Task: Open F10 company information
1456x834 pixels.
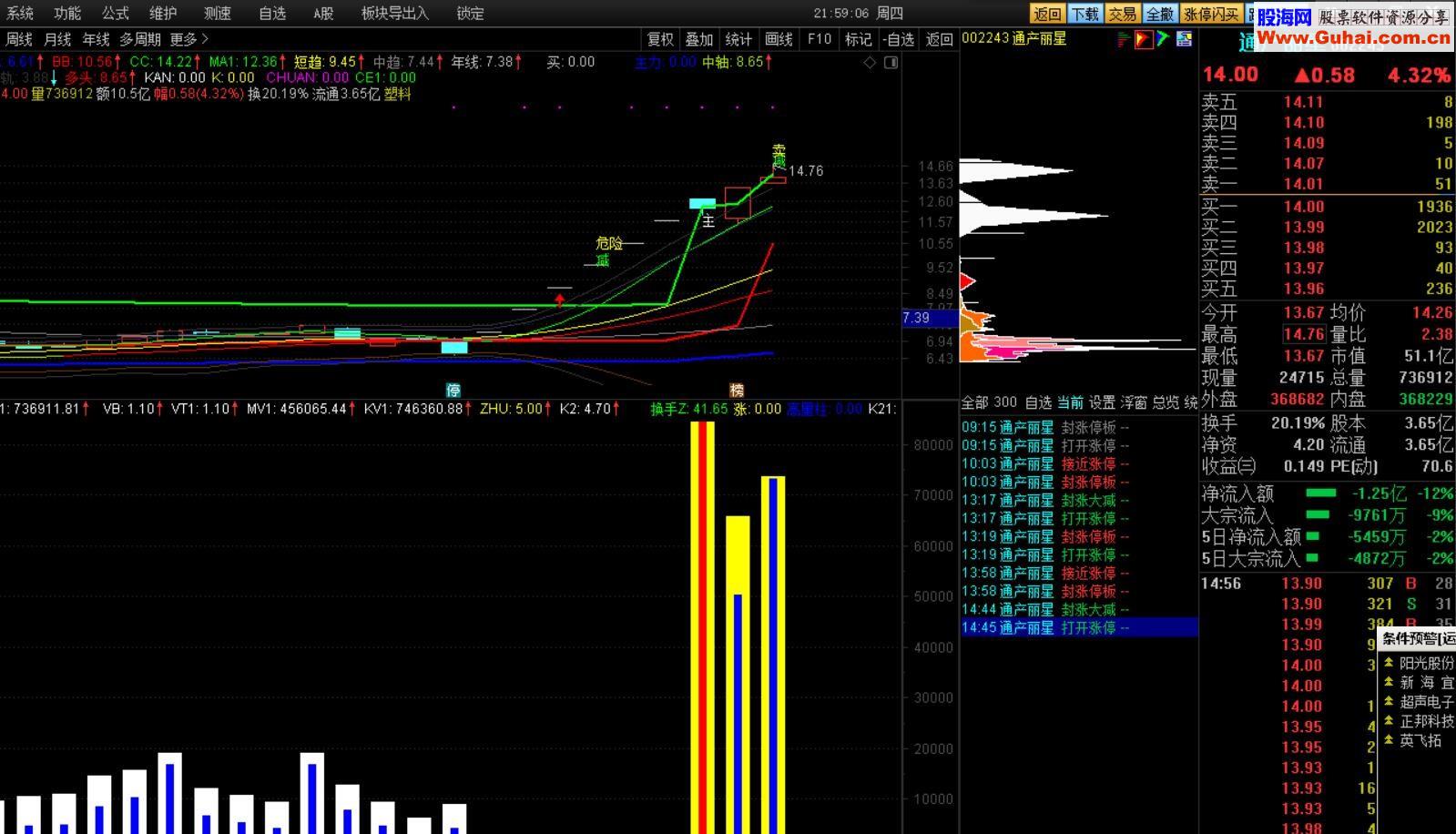Action: (820, 39)
